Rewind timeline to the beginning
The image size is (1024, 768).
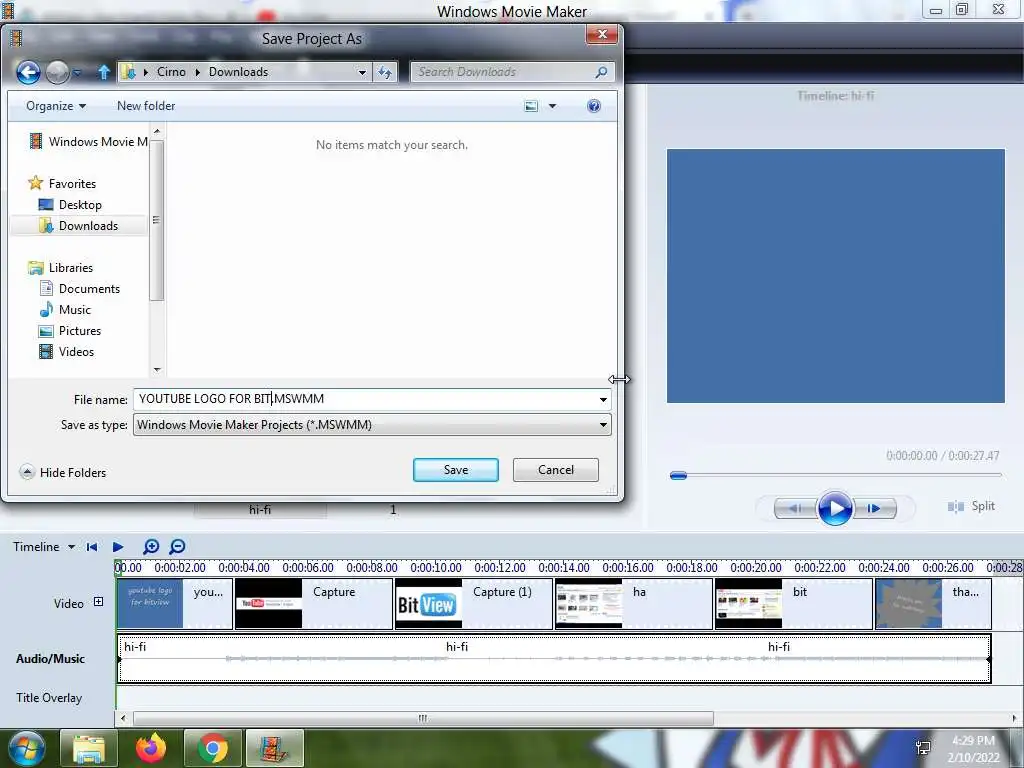point(92,547)
